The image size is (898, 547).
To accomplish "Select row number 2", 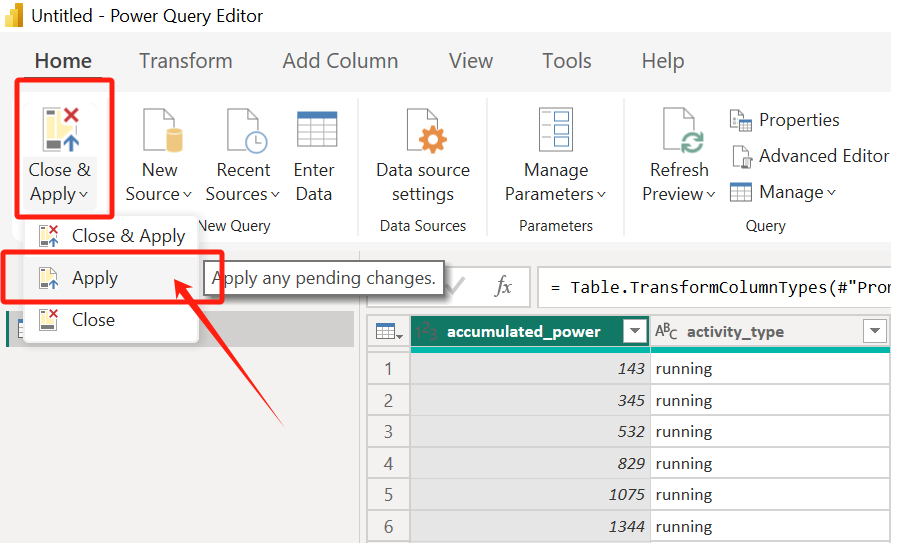I will (388, 400).
